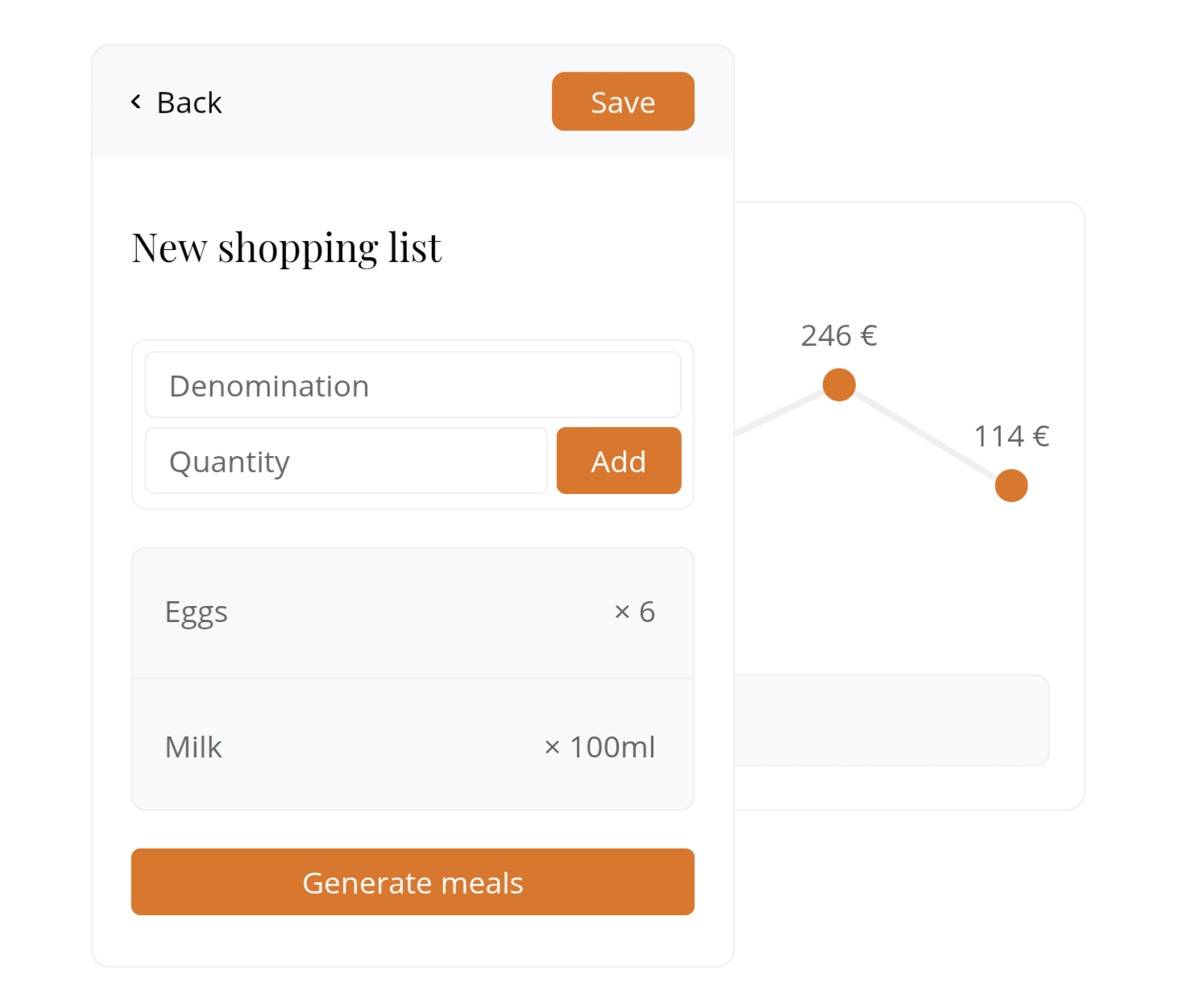Click into the Quantity field
Image resolution: width=1179 pixels, height=1008 pixels.
(x=346, y=461)
